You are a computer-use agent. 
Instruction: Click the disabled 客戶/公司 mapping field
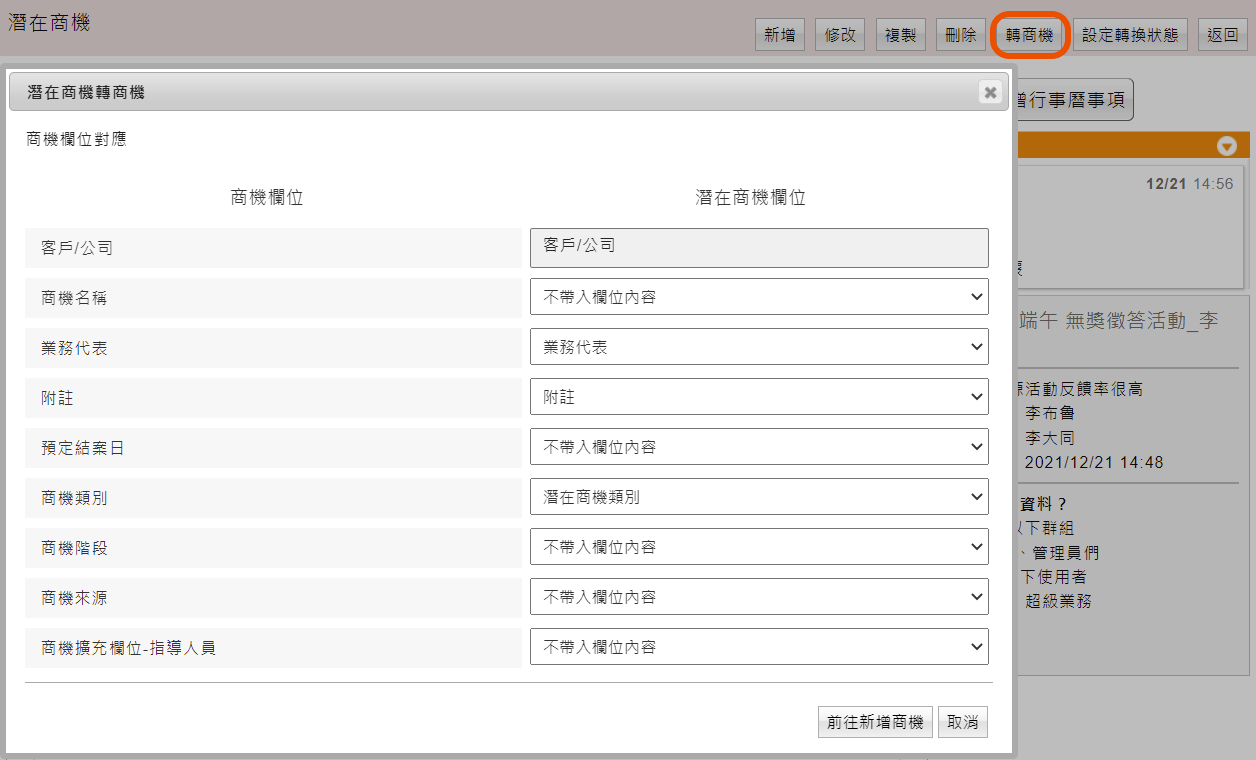point(759,247)
